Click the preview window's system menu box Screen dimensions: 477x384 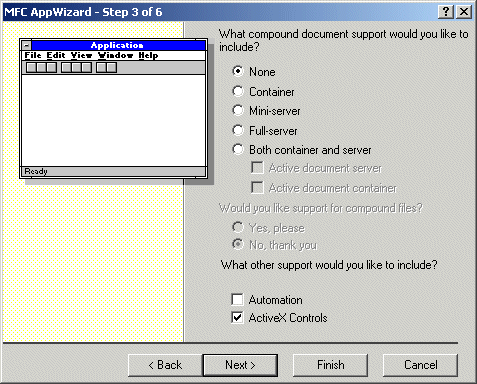coord(26,45)
